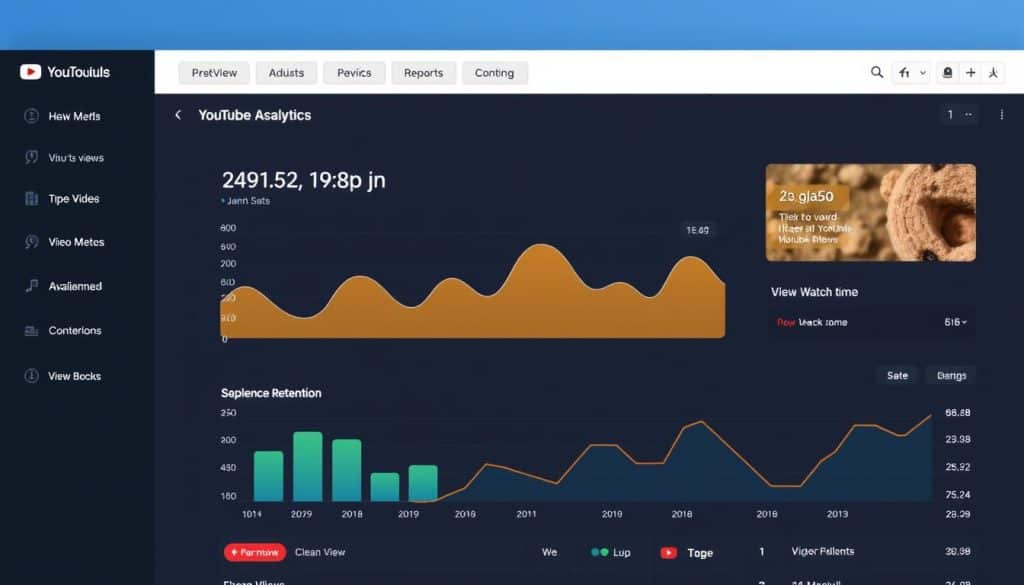The width and height of the screenshot is (1024, 585).
Task: Click the Sate button
Action: [x=897, y=375]
